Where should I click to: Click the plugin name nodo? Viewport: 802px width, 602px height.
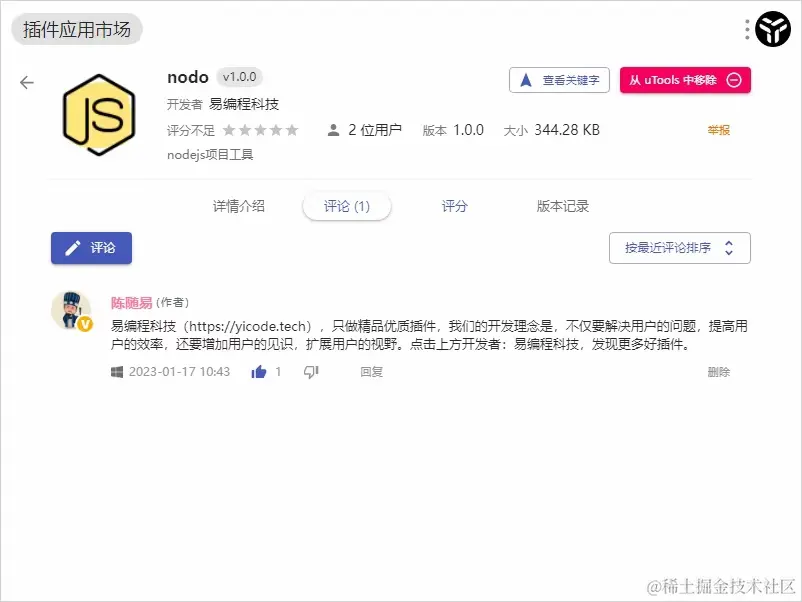tap(188, 77)
